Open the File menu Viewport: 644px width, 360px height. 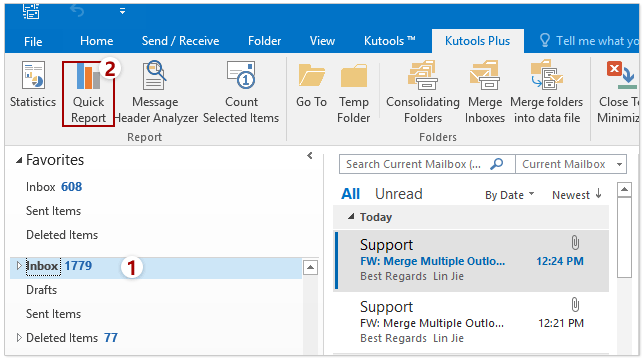(33, 41)
